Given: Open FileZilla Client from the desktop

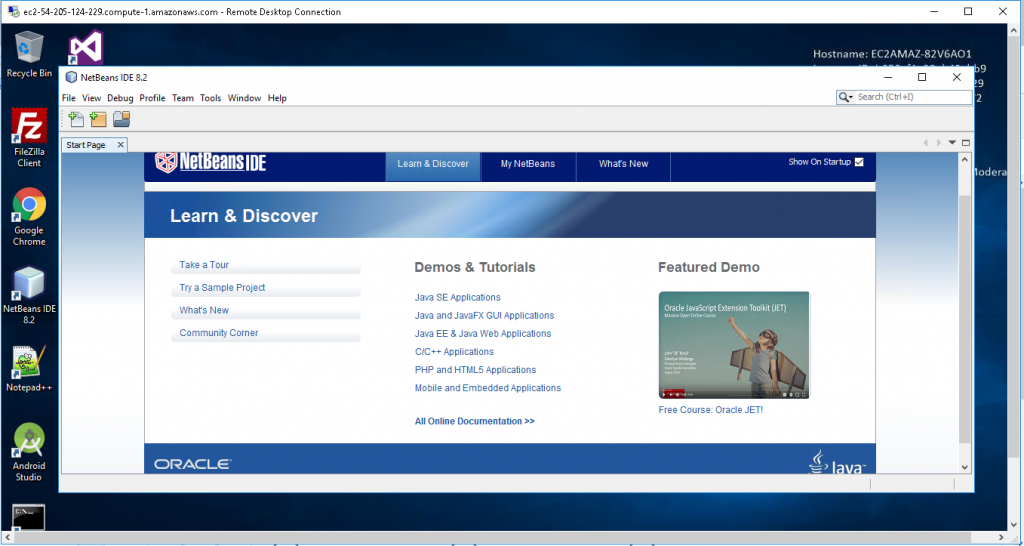Looking at the screenshot, I should tap(29, 137).
